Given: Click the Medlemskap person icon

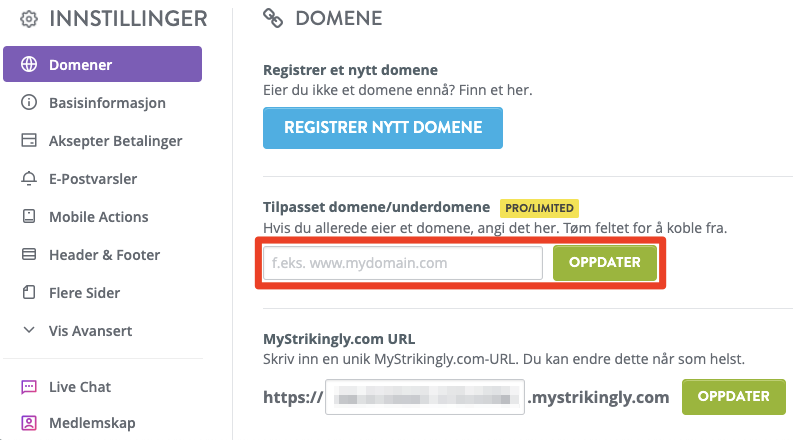Looking at the screenshot, I should point(29,422).
